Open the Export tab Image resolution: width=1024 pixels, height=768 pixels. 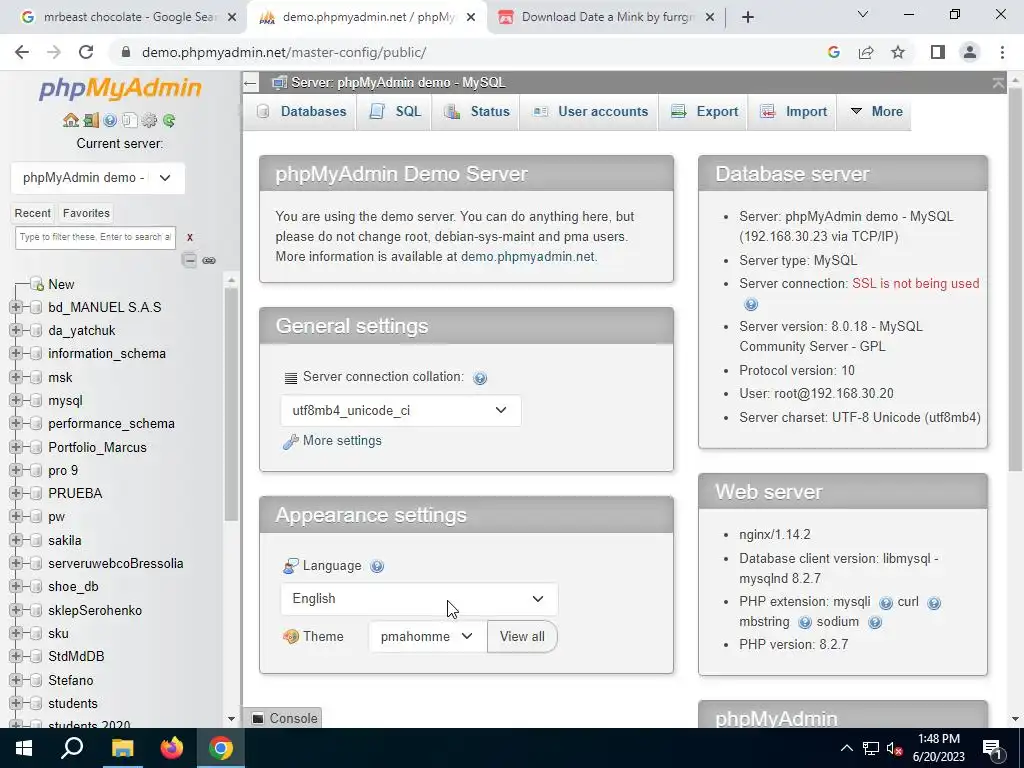[x=703, y=112]
